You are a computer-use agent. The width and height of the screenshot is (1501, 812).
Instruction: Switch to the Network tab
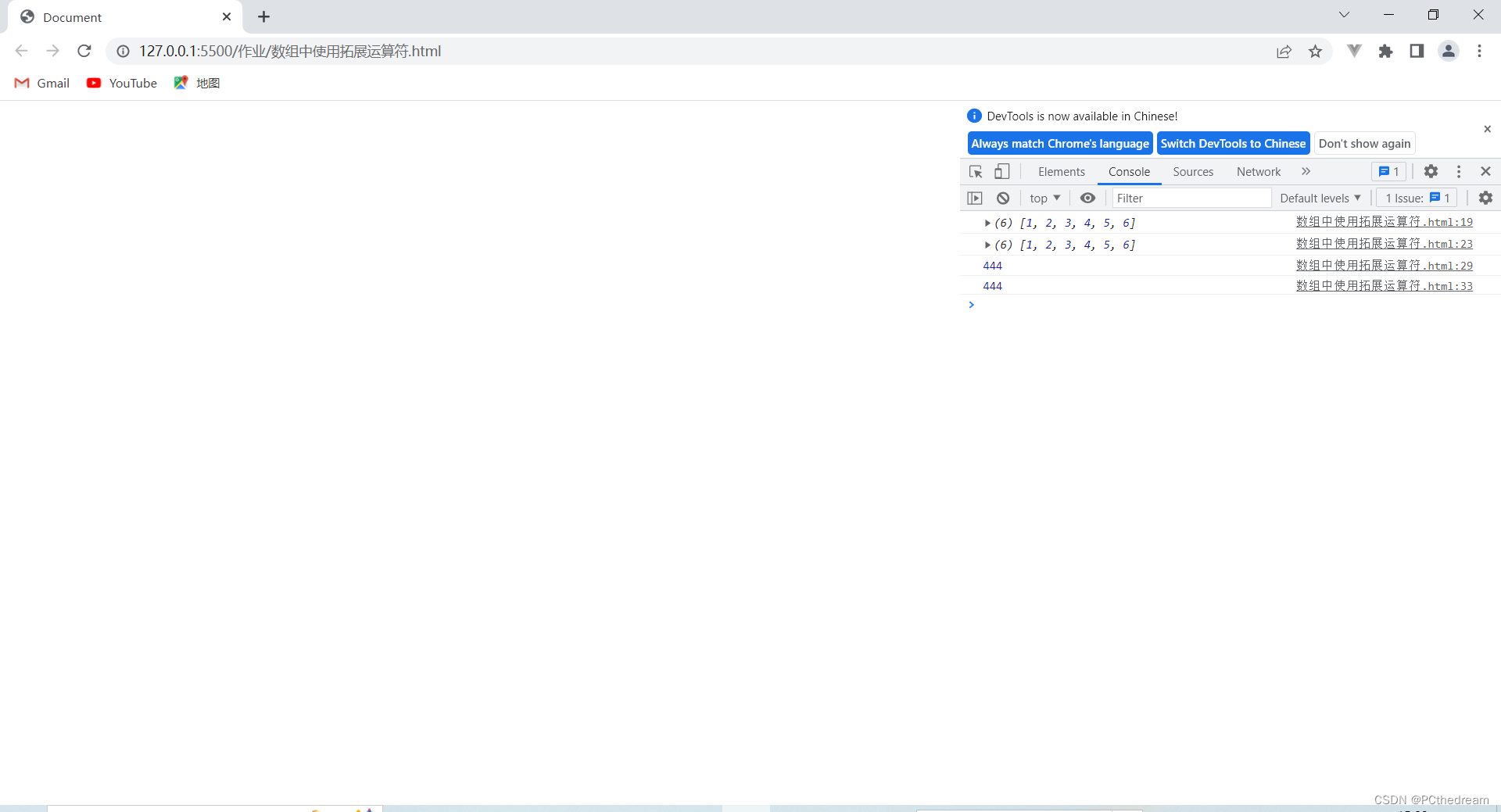click(x=1259, y=171)
